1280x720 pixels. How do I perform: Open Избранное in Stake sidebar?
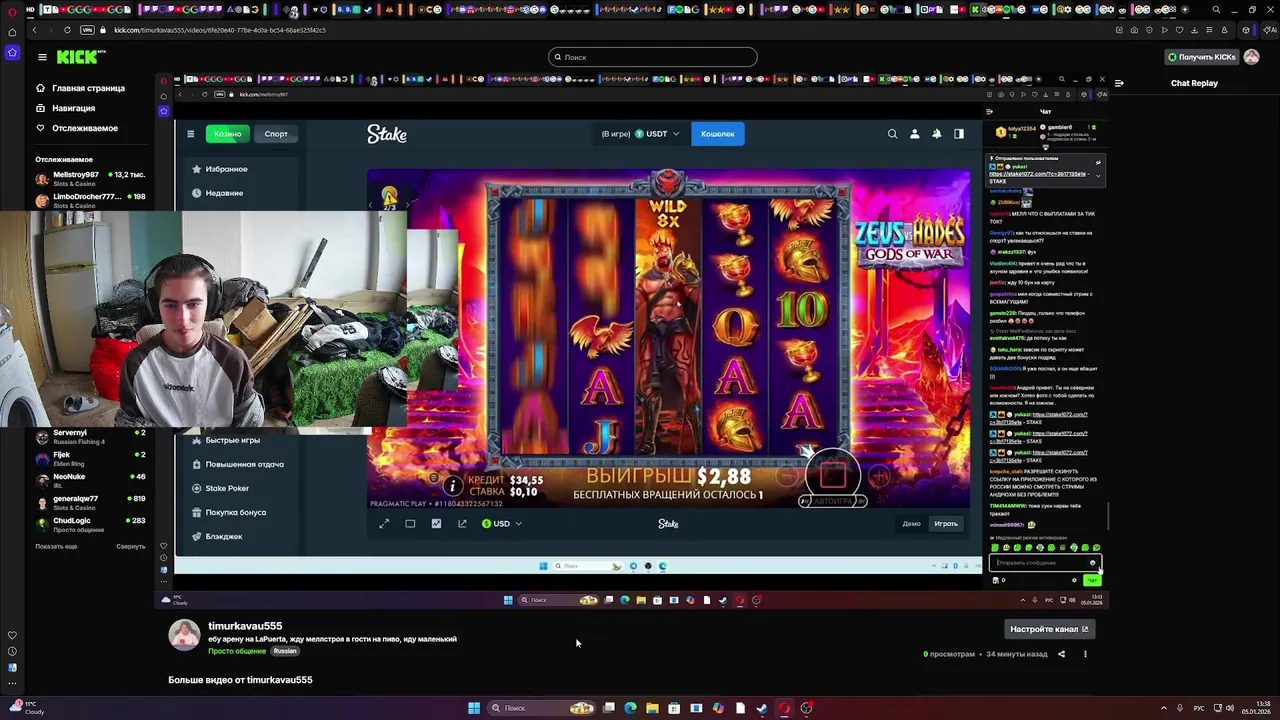tap(220, 169)
